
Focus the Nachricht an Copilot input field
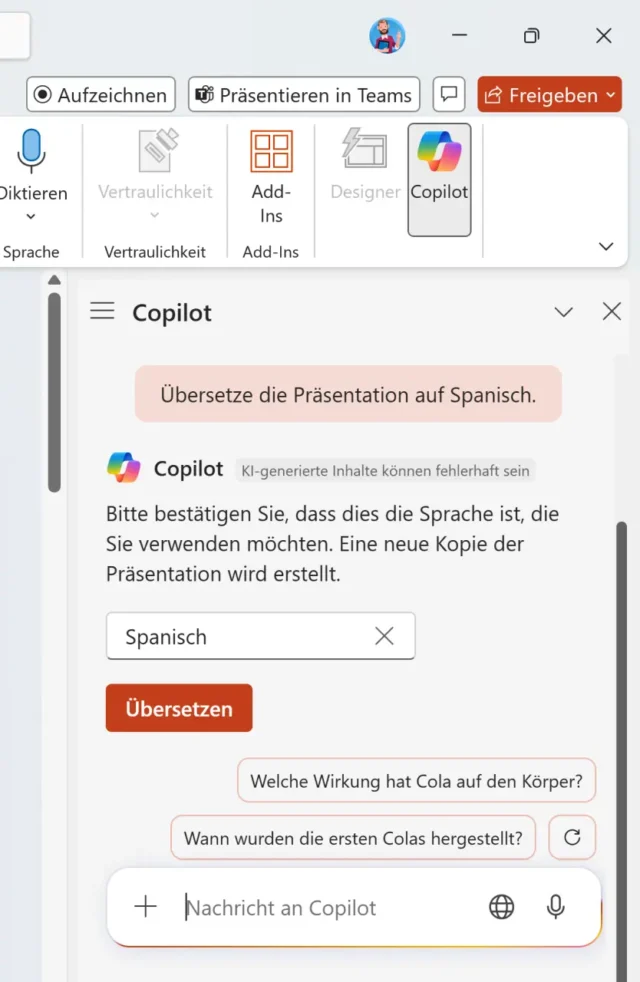320,908
